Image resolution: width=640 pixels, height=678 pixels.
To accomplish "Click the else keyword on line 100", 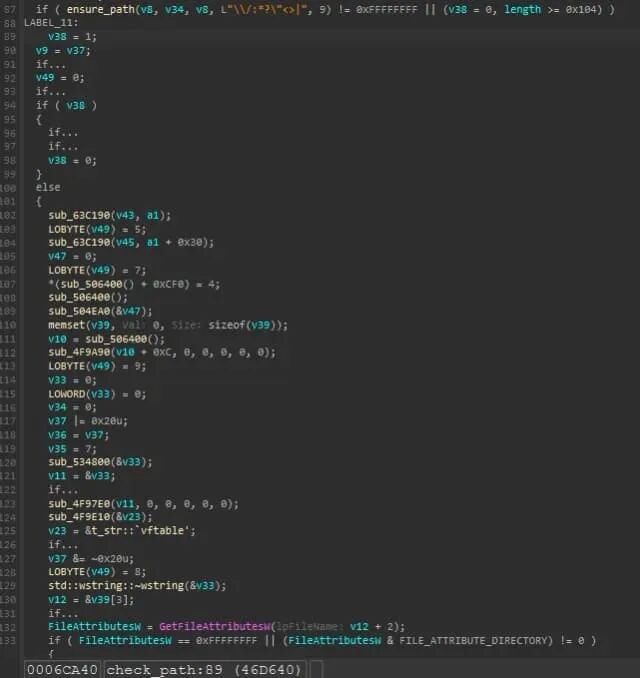I will [x=48, y=187].
